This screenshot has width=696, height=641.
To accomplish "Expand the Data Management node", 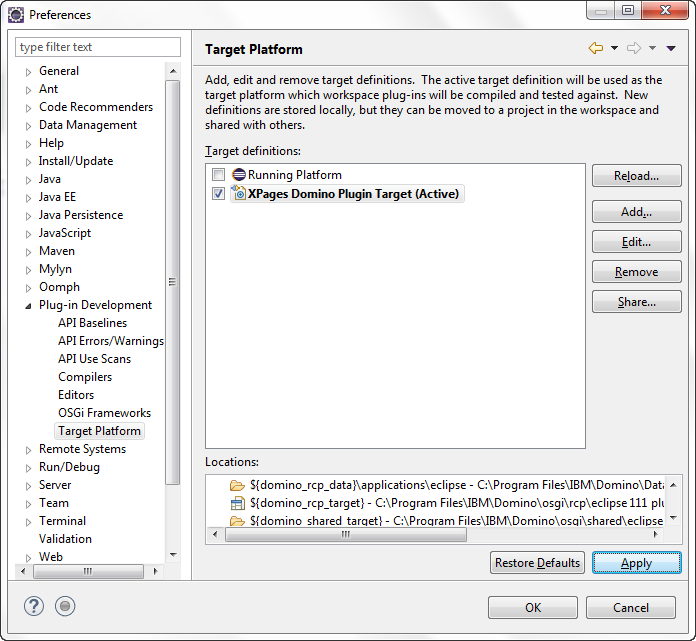I will tap(28, 126).
